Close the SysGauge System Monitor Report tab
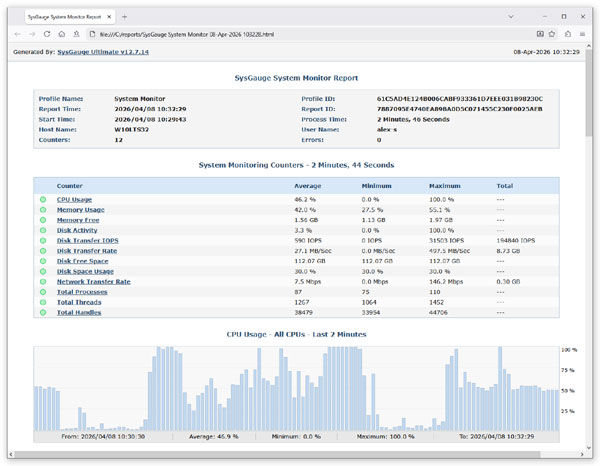 tap(109, 17)
